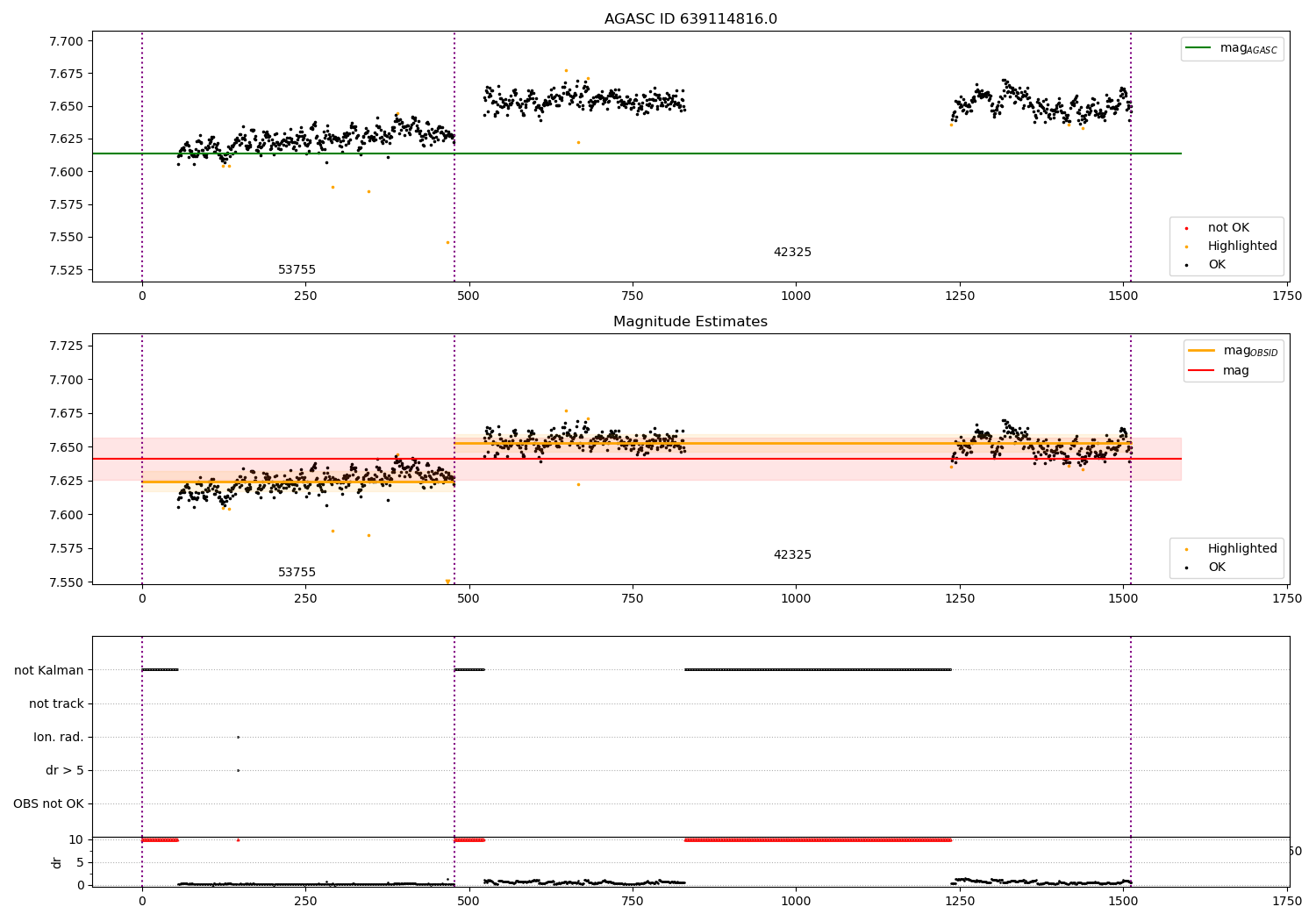
Task: Click the "10" tick on the dr axis
Action: (76, 839)
